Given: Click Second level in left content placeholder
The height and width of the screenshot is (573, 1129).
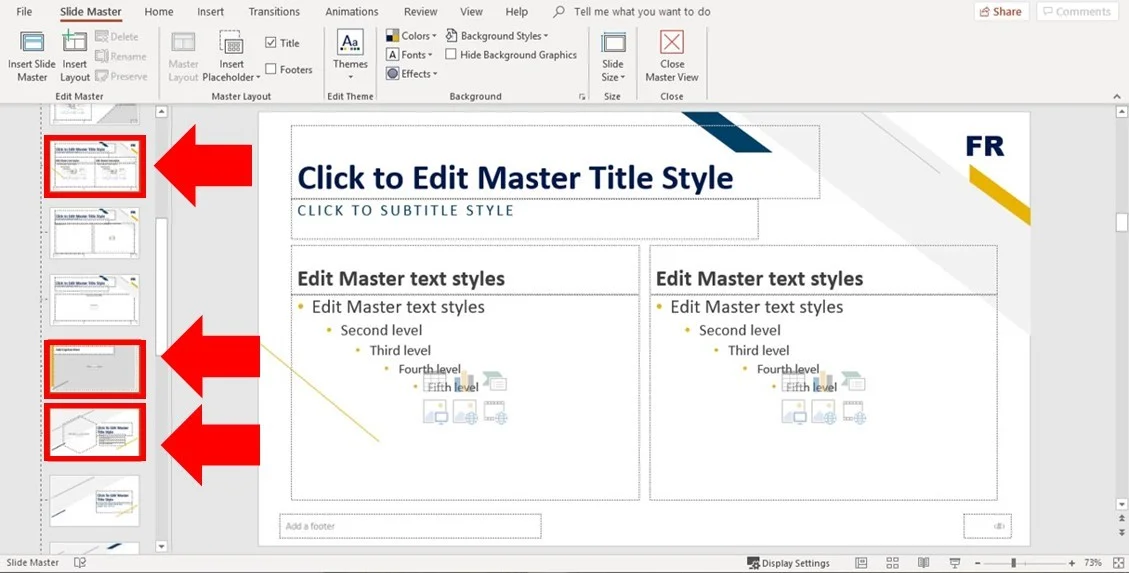Looking at the screenshot, I should click(x=382, y=331).
